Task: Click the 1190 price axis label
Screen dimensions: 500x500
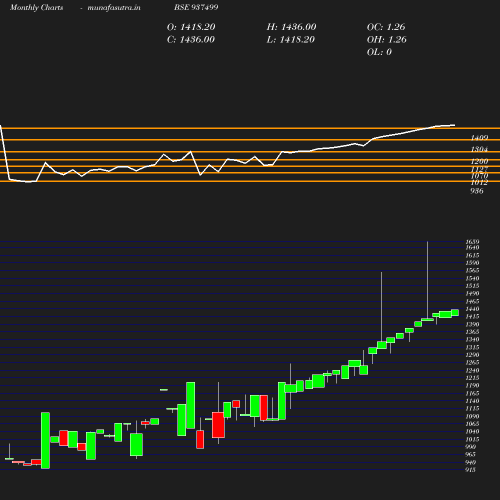Action: pyautogui.click(x=473, y=386)
